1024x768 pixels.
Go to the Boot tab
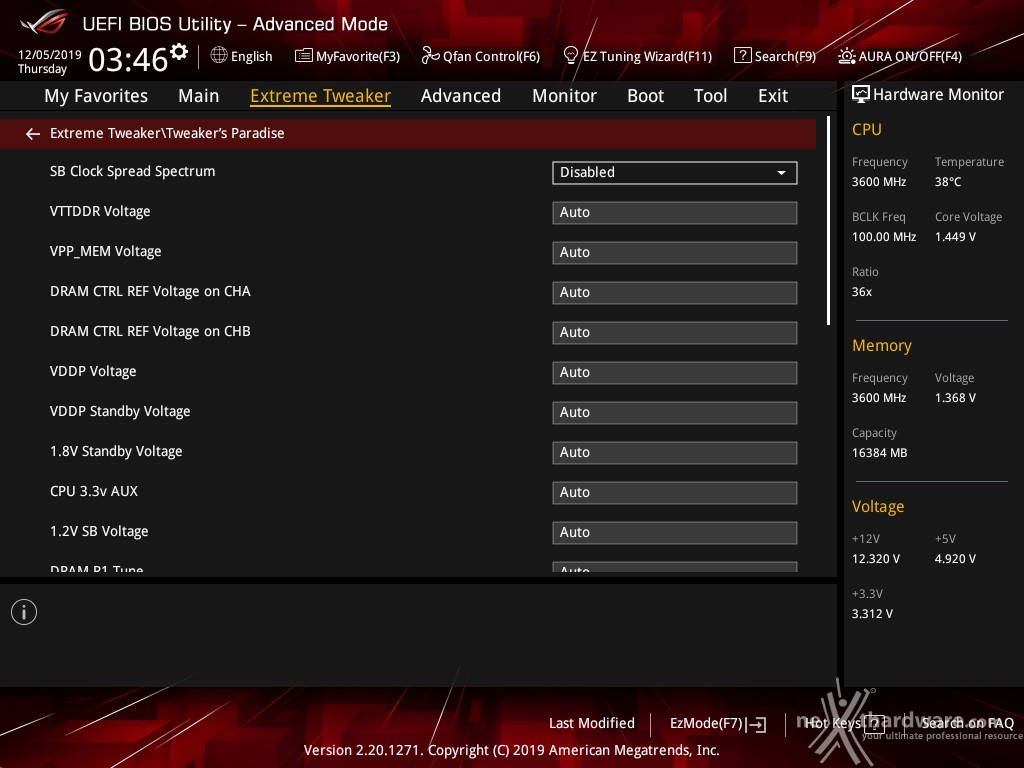tap(645, 96)
